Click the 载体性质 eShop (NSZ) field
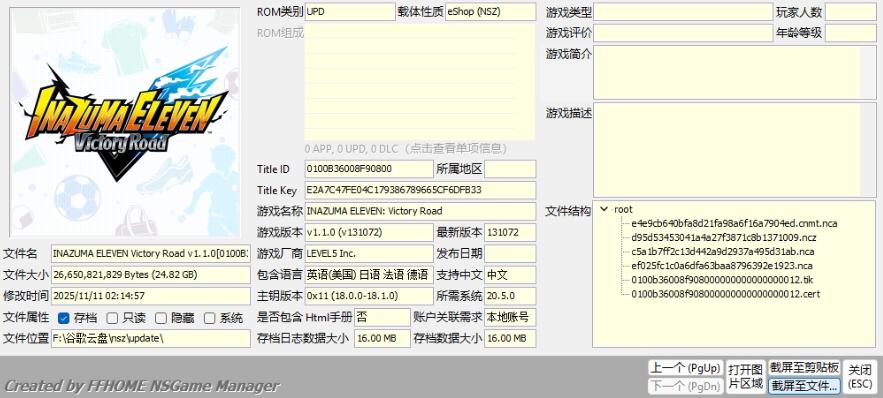 (490, 12)
